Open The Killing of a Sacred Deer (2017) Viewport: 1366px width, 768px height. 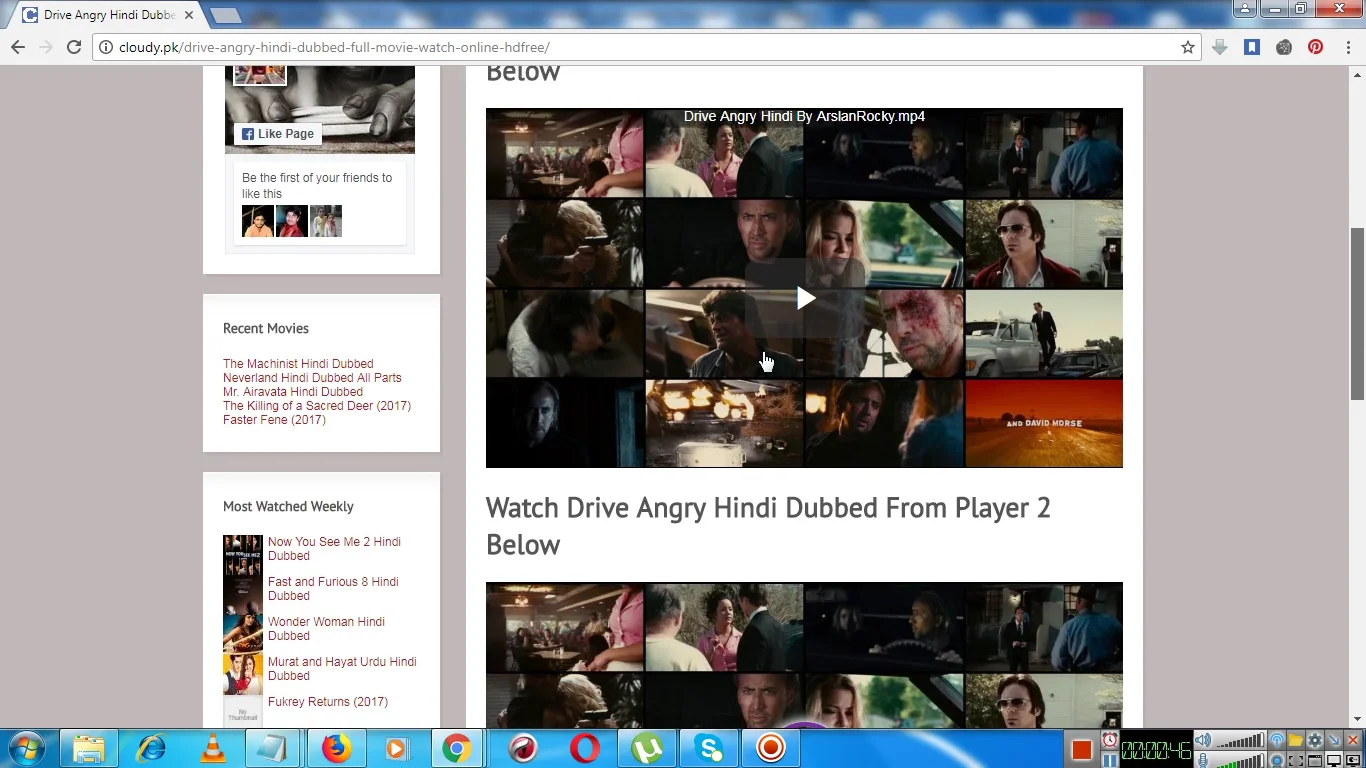(317, 406)
